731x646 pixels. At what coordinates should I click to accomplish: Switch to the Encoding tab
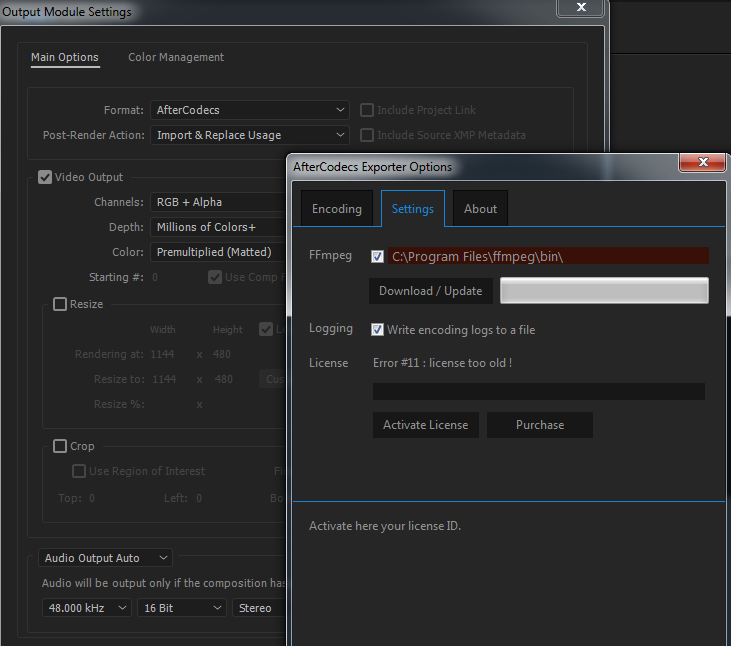coord(337,209)
